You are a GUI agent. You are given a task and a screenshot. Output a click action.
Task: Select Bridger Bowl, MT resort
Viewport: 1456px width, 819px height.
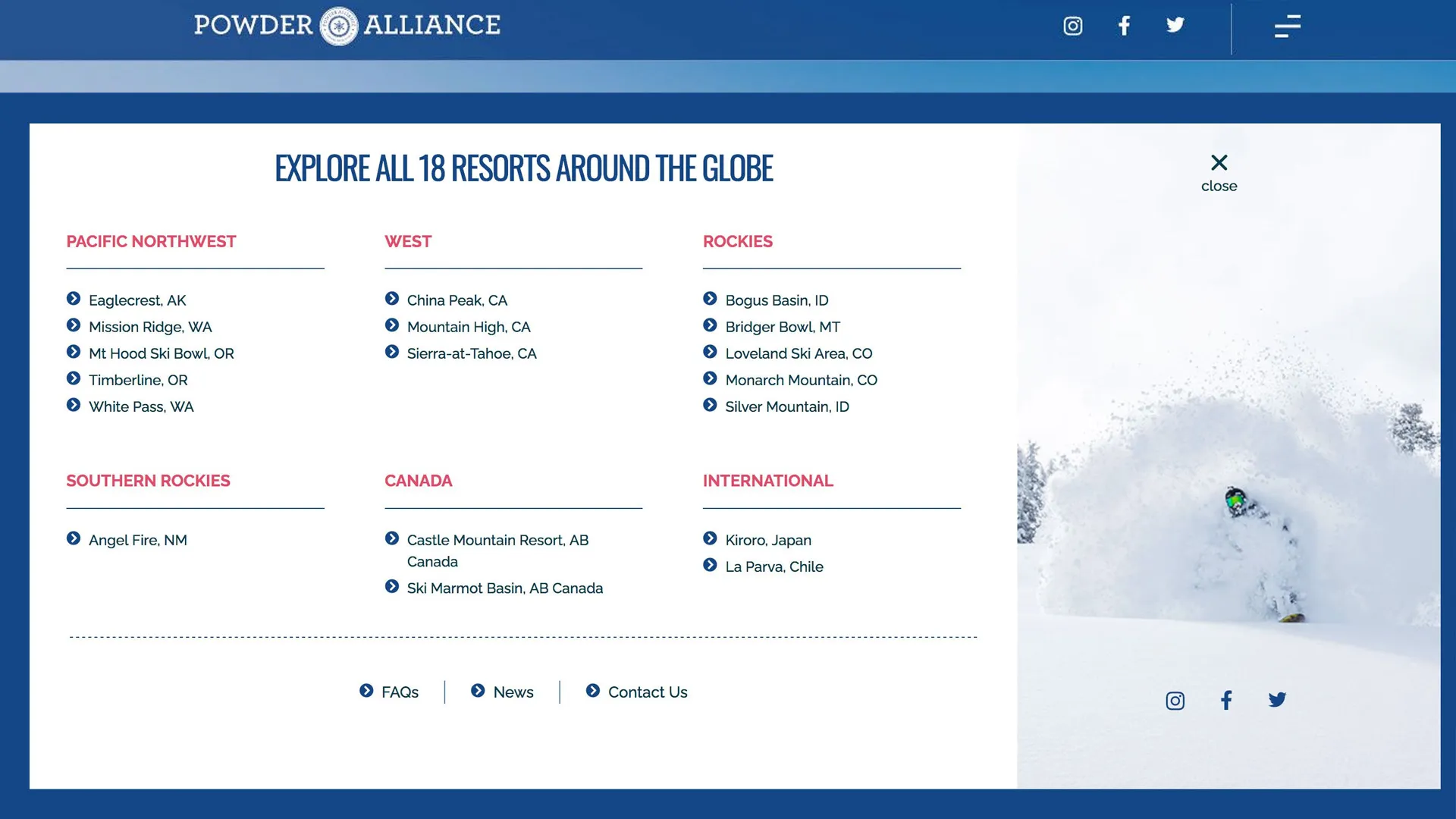[x=783, y=327]
